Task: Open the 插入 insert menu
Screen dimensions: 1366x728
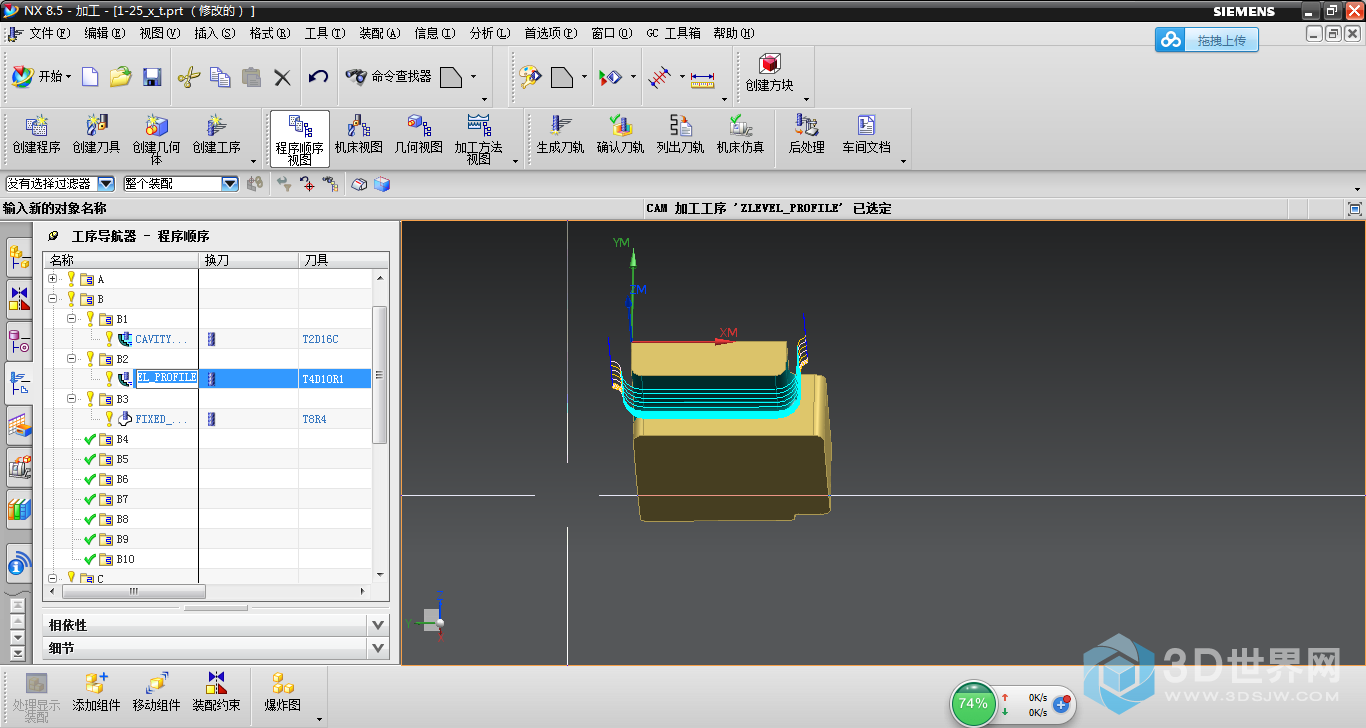Action: [215, 33]
